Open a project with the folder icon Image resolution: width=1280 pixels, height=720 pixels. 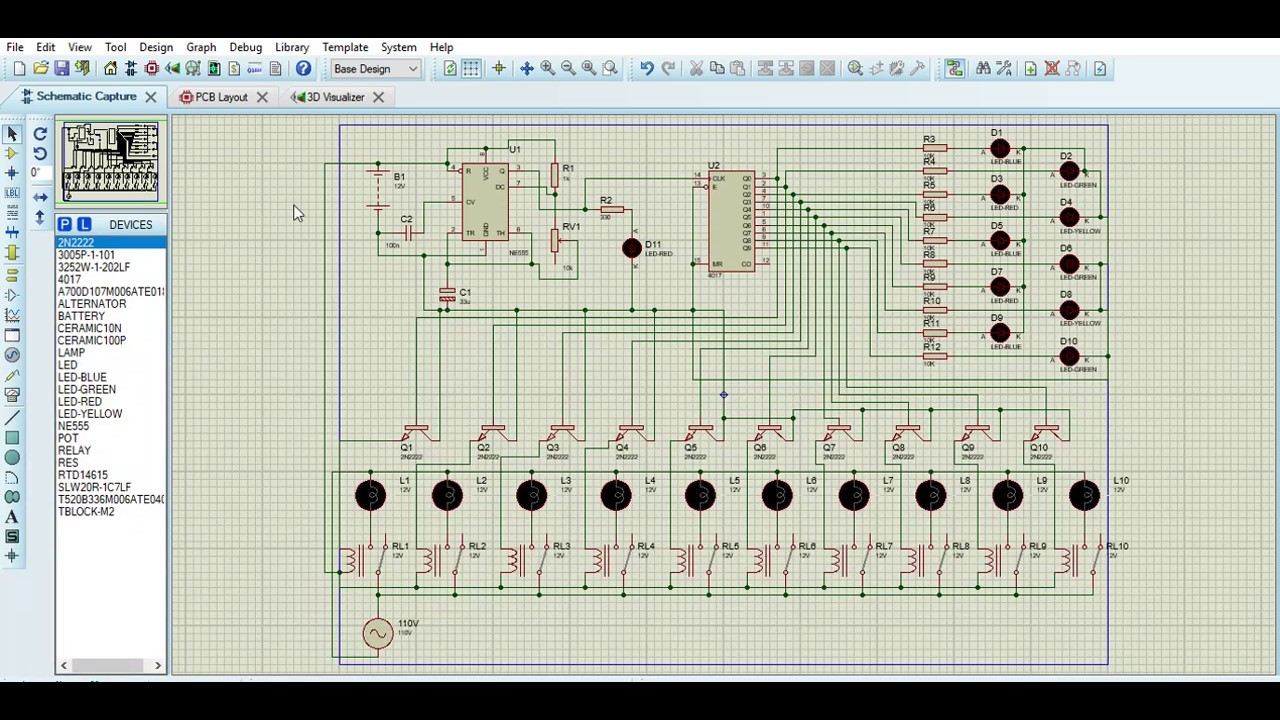pos(41,68)
